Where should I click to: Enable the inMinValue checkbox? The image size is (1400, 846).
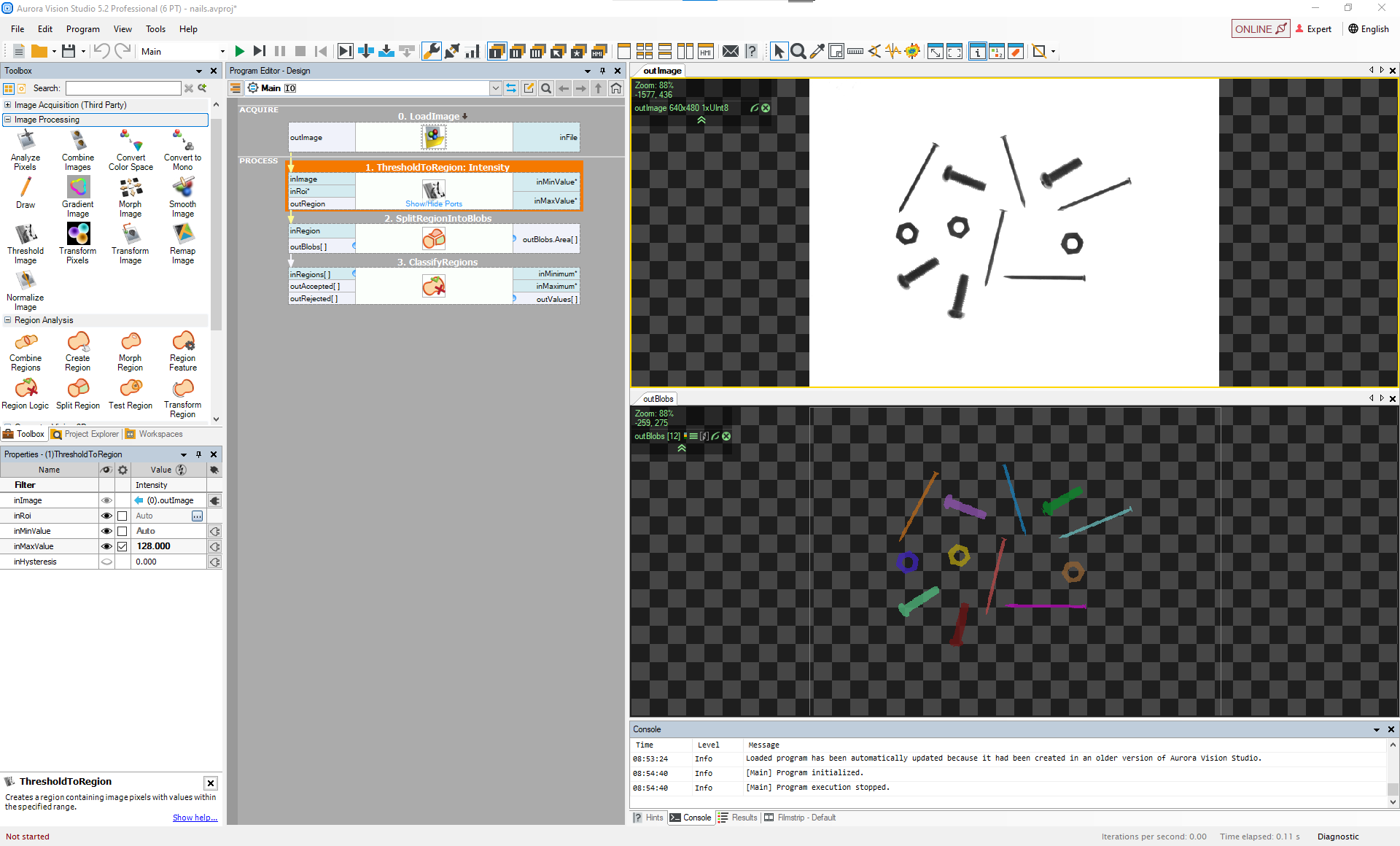tap(122, 531)
